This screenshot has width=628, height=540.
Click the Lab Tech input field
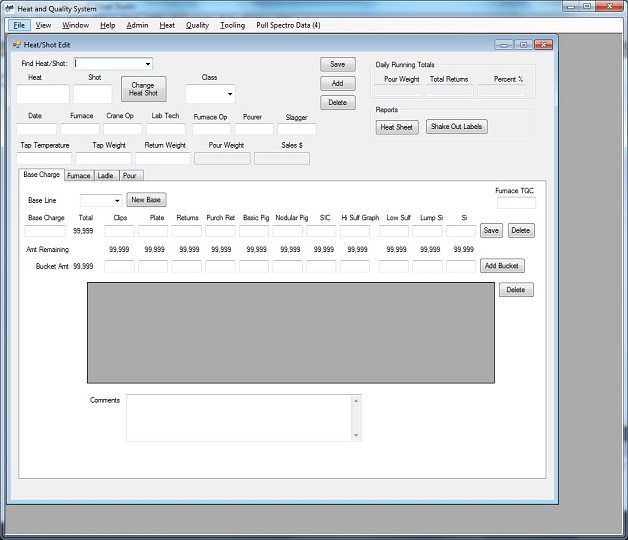coord(166,129)
